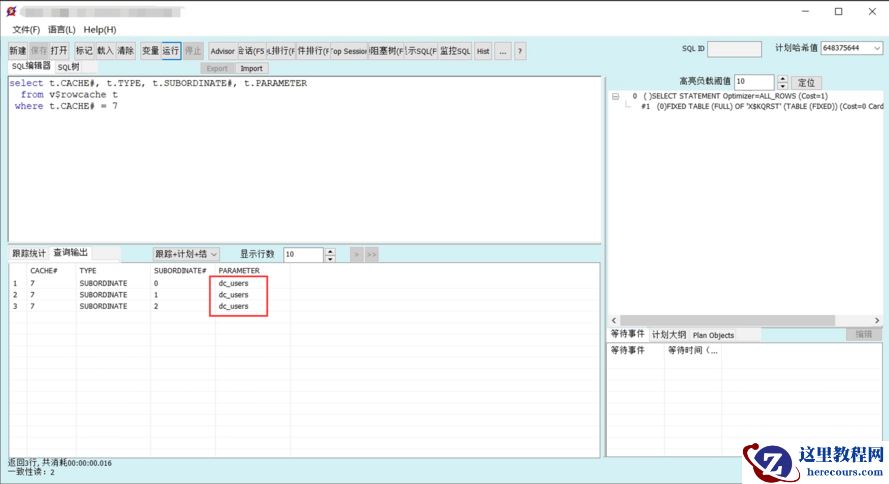This screenshot has height=484, width=889.
Task: Click the double-arrow last page button
Action: click(371, 254)
